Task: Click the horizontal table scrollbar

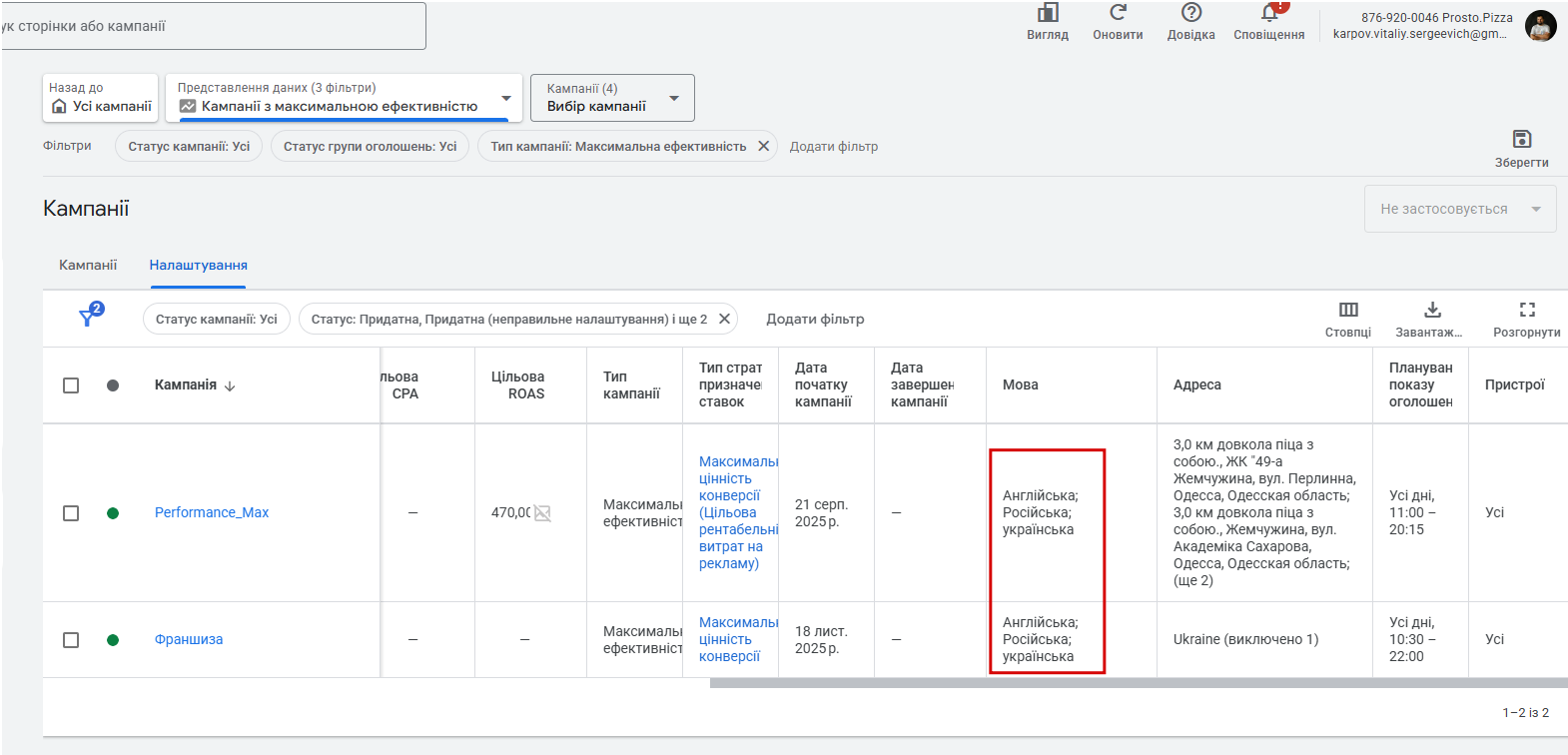Action: coord(1139,683)
